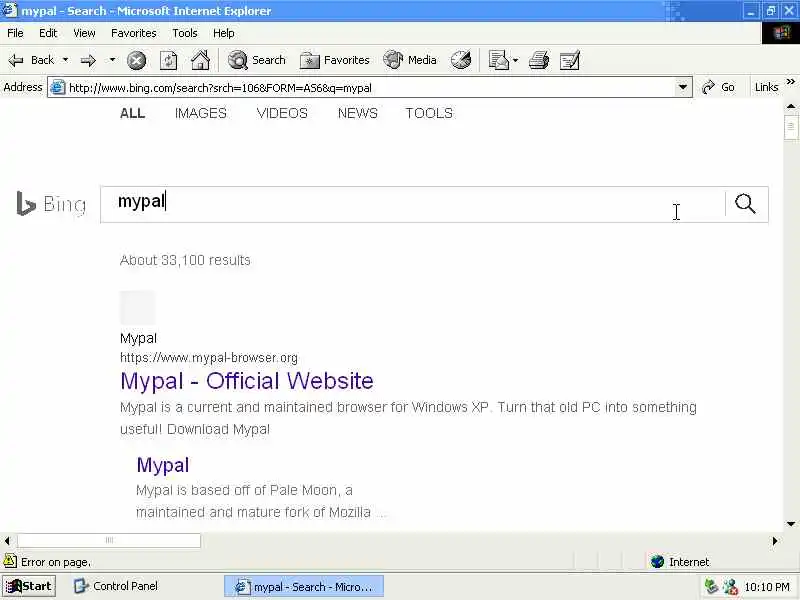
Task: Click the https://www.mypal-browser.org URL text
Action: (209, 358)
